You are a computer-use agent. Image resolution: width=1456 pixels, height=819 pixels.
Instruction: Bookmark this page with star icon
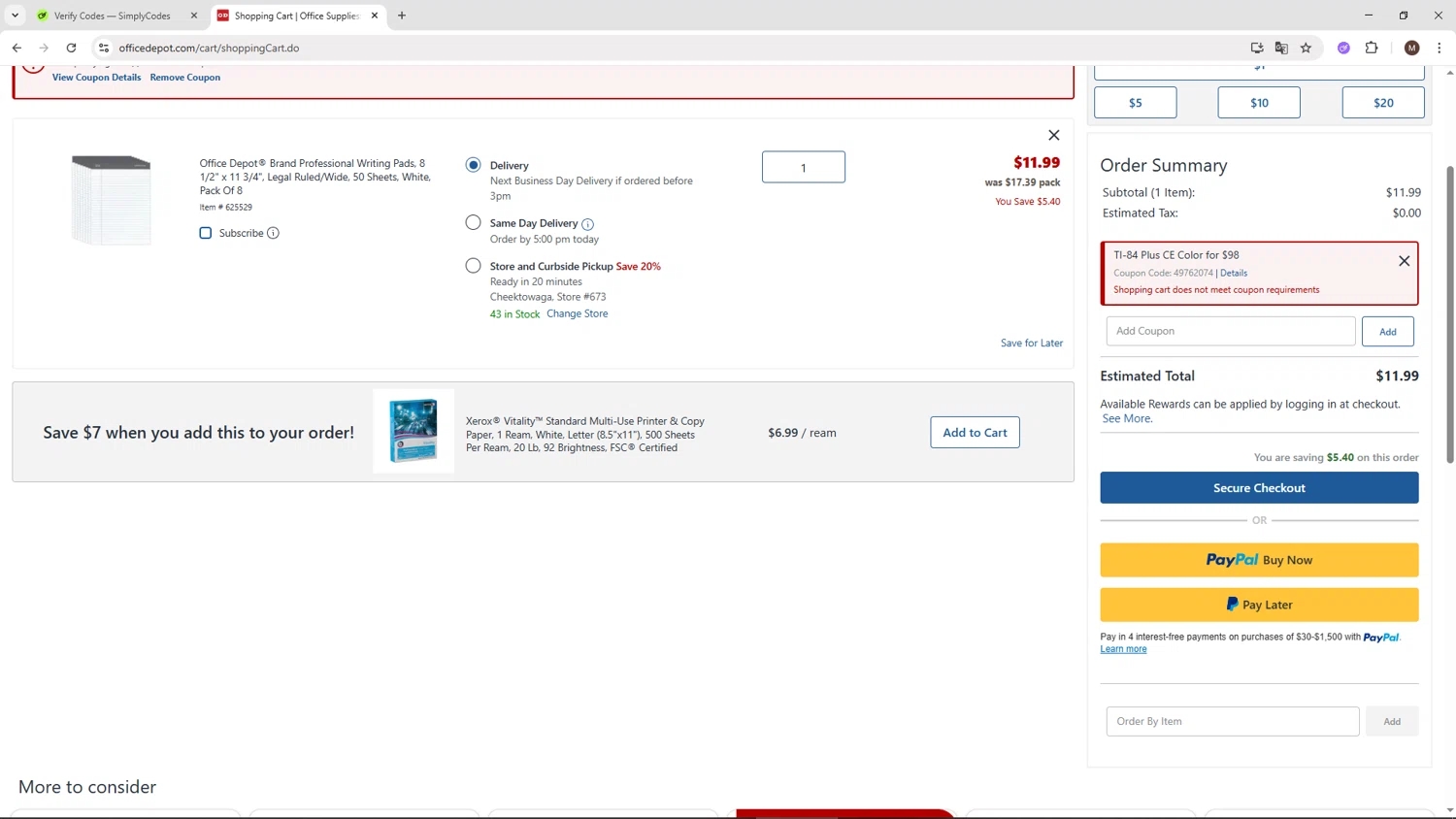1306,48
